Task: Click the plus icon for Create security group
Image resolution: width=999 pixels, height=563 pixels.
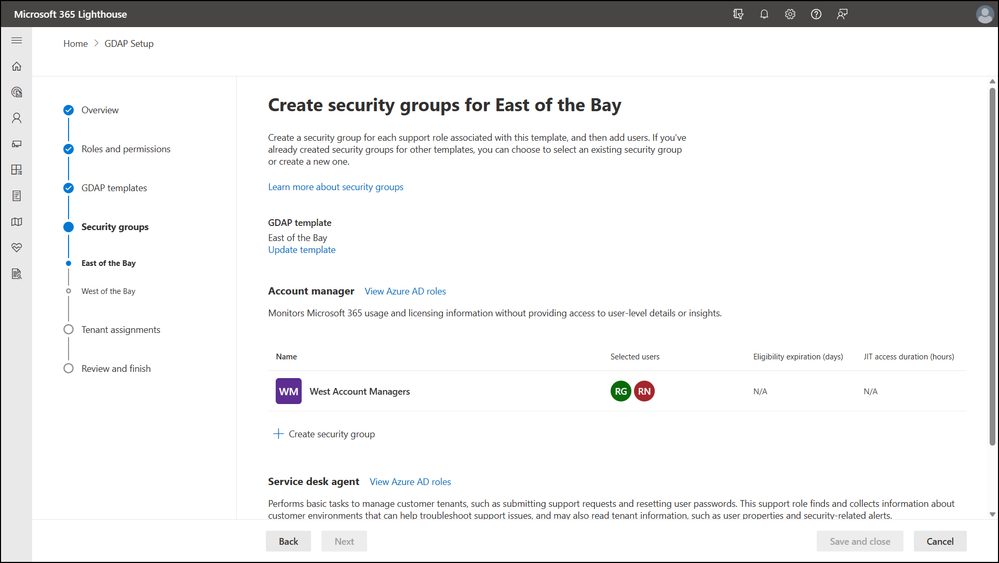Action: 278,434
